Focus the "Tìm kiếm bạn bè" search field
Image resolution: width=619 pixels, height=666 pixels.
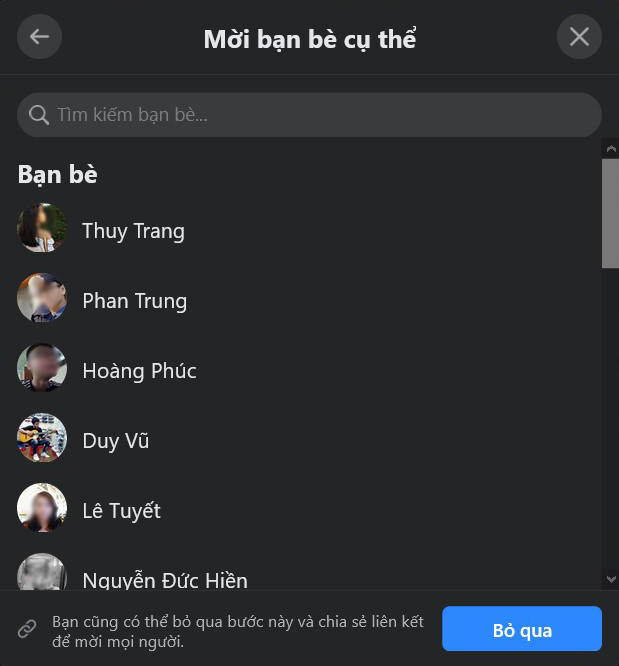[x=309, y=115]
